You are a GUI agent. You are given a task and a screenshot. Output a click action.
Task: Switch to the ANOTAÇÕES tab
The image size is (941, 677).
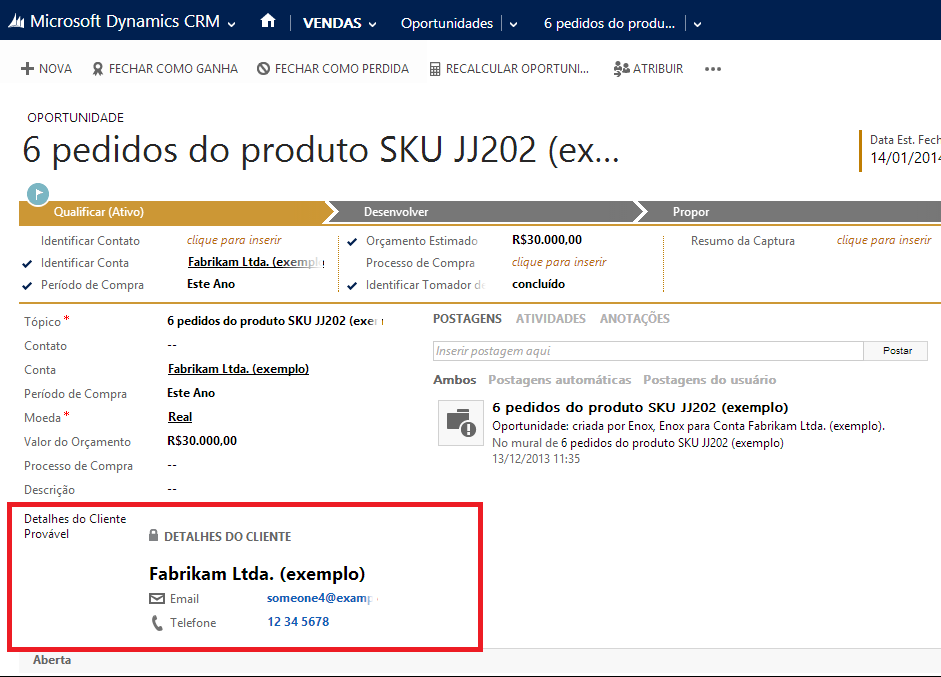click(634, 319)
